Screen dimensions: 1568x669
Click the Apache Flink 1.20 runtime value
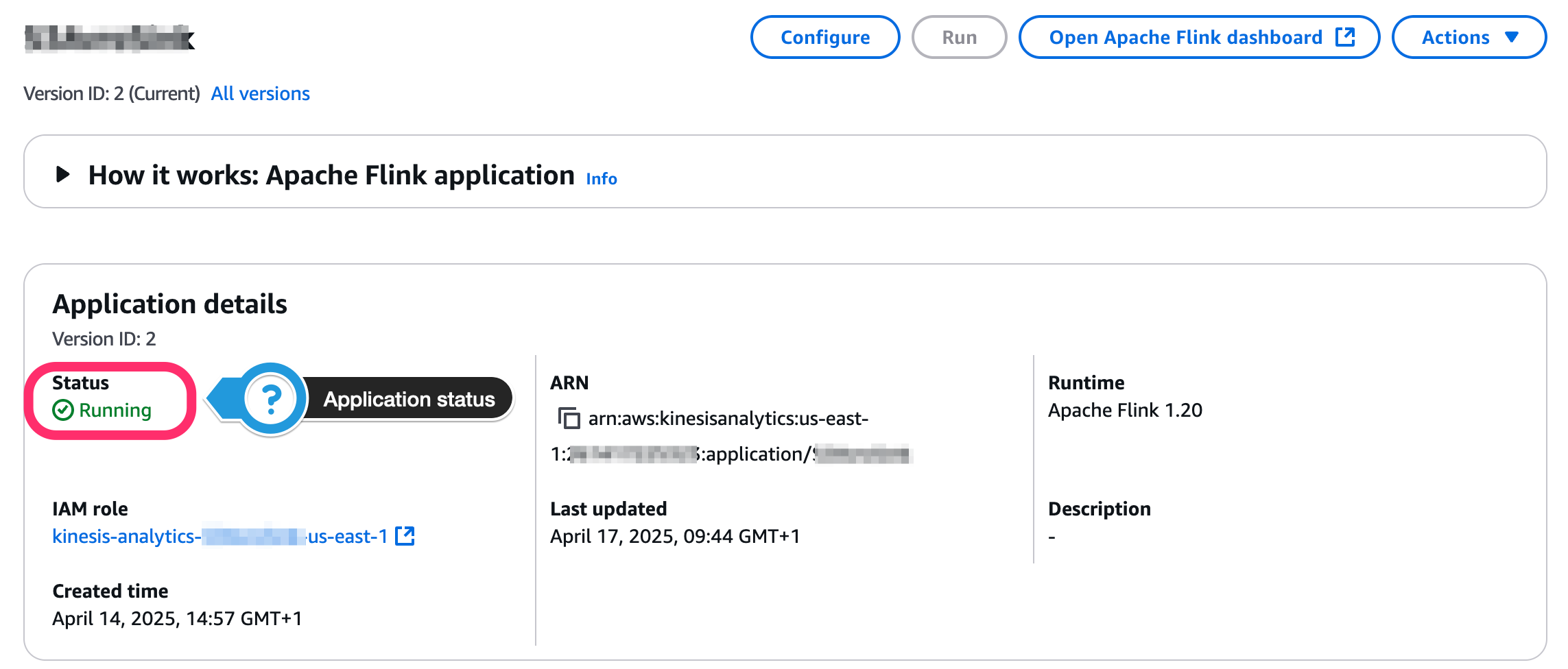coord(1125,410)
